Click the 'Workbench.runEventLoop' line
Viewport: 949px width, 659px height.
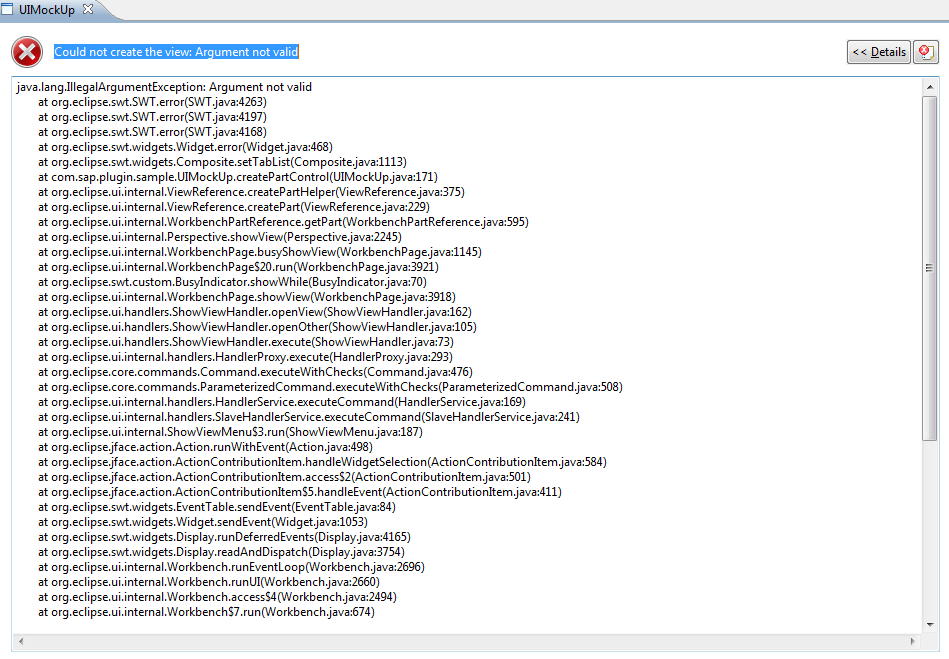pos(231,567)
